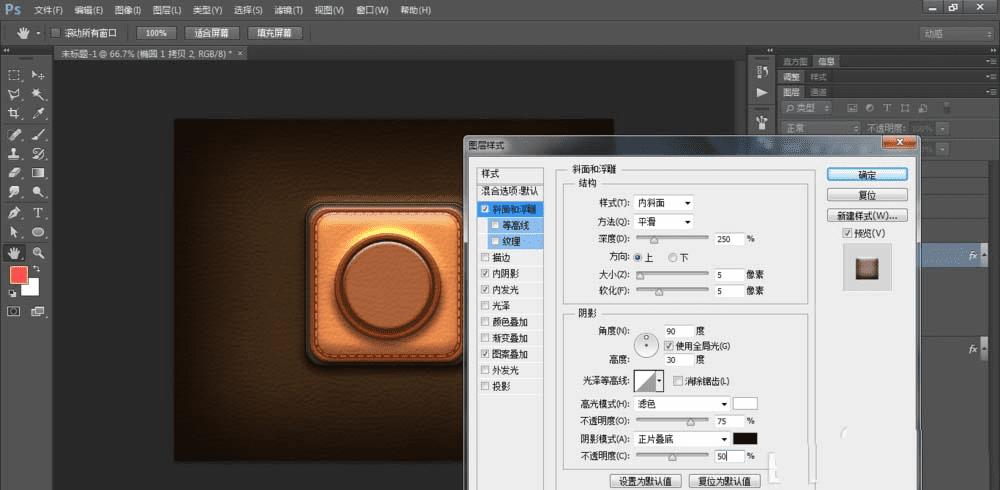Toggle 预览 checkbox
The image size is (1000, 490).
click(x=847, y=234)
